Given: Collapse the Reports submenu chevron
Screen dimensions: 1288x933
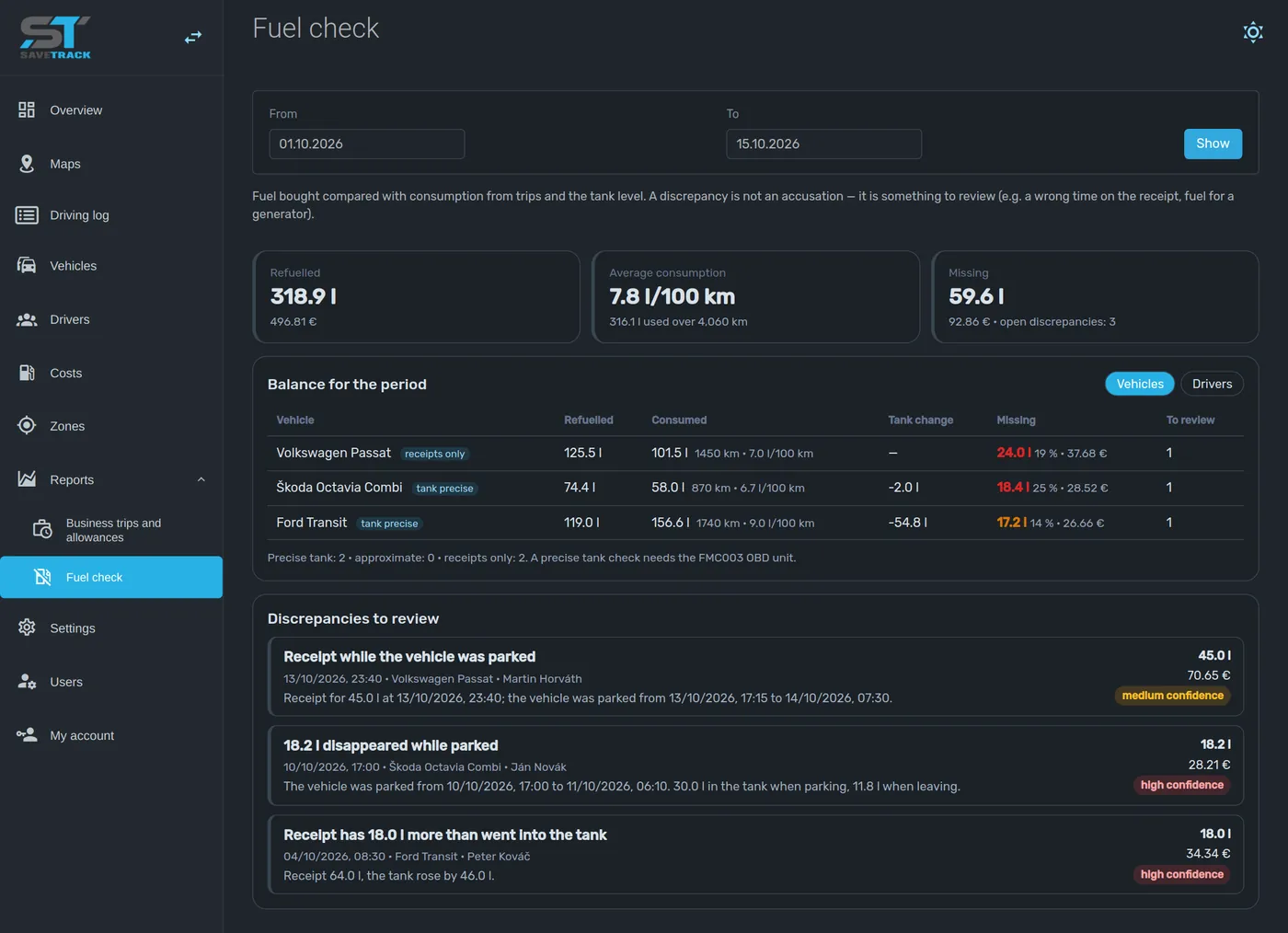Looking at the screenshot, I should click(201, 479).
